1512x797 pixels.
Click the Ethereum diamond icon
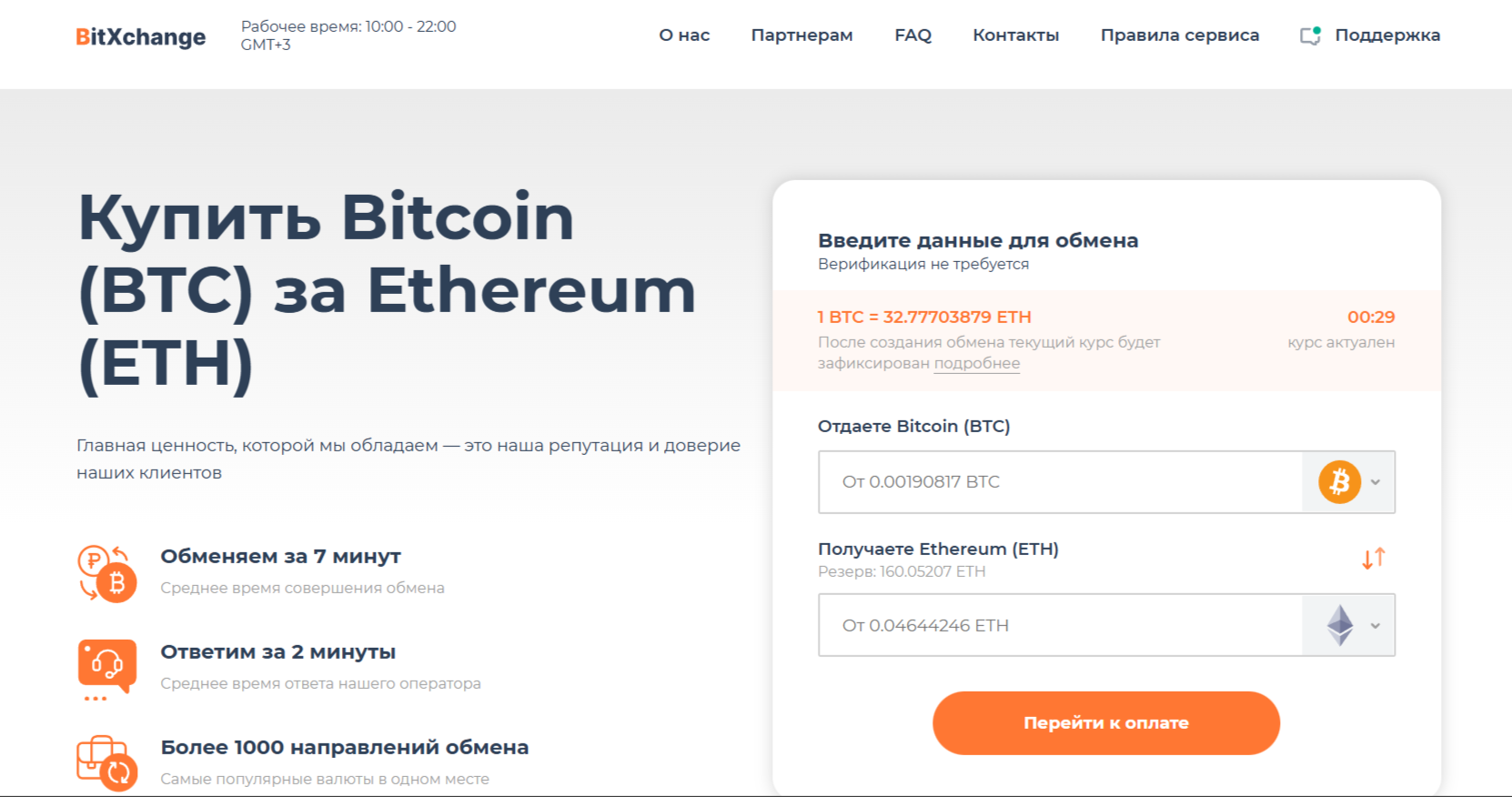coord(1339,626)
